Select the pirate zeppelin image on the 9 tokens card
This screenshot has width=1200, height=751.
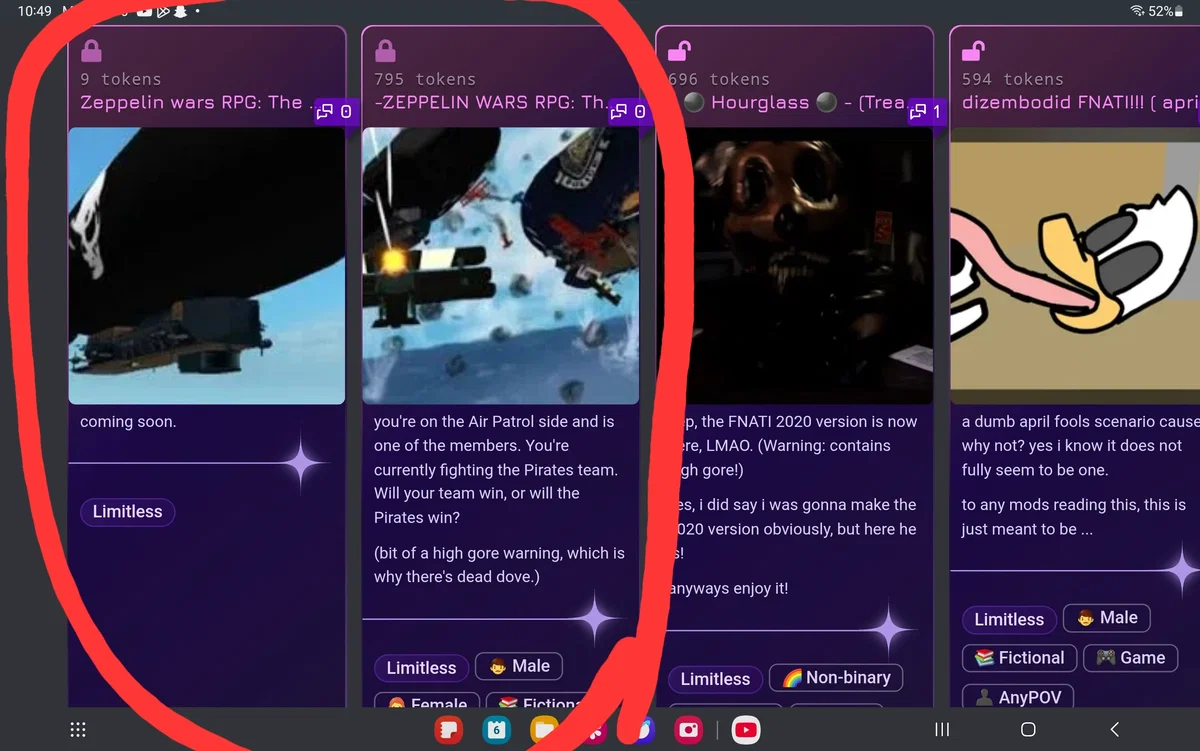click(x=207, y=266)
